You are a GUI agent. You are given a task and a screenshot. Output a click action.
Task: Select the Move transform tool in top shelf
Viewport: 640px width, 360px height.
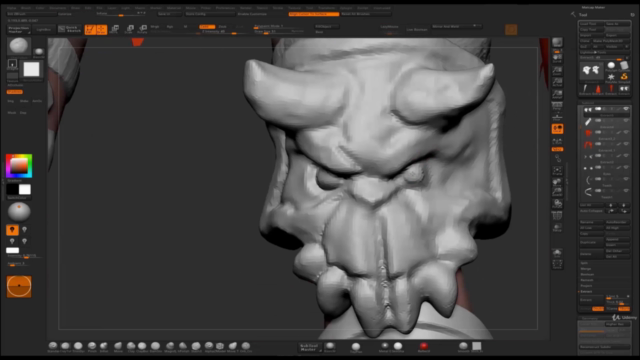(115, 29)
